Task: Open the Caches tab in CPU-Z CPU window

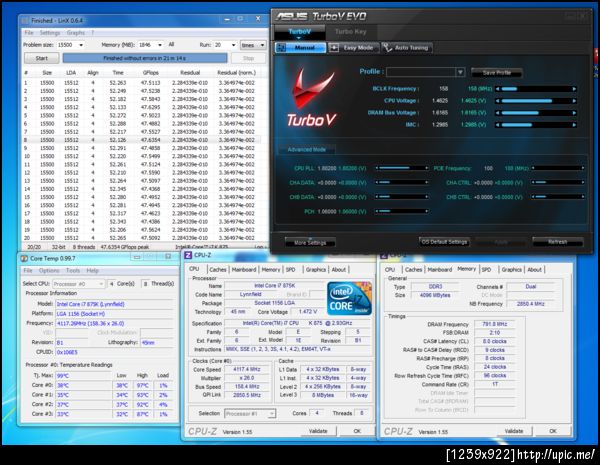Action: (x=218, y=270)
